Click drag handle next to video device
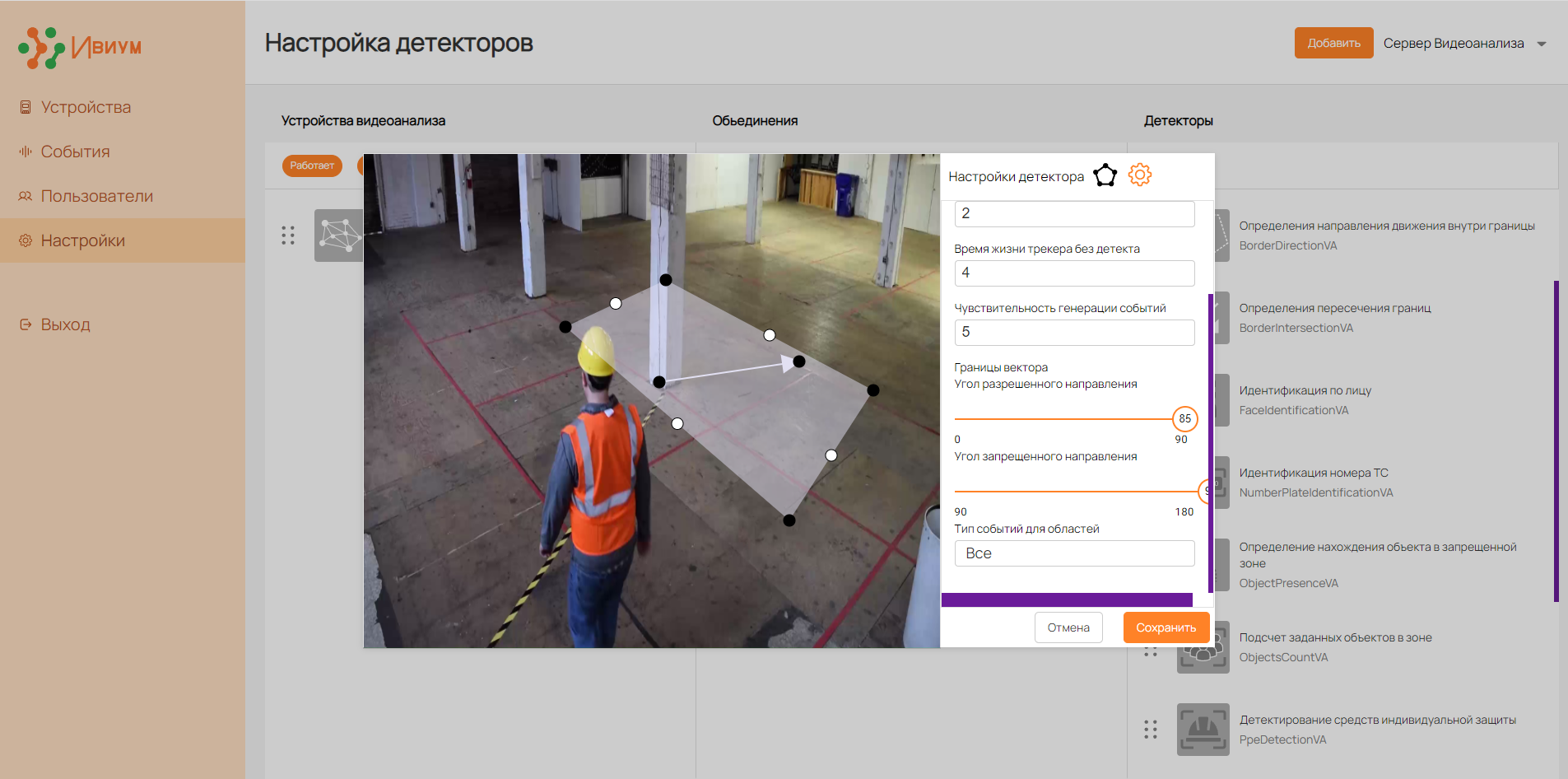Screen dimensions: 1568x779 click(x=288, y=236)
